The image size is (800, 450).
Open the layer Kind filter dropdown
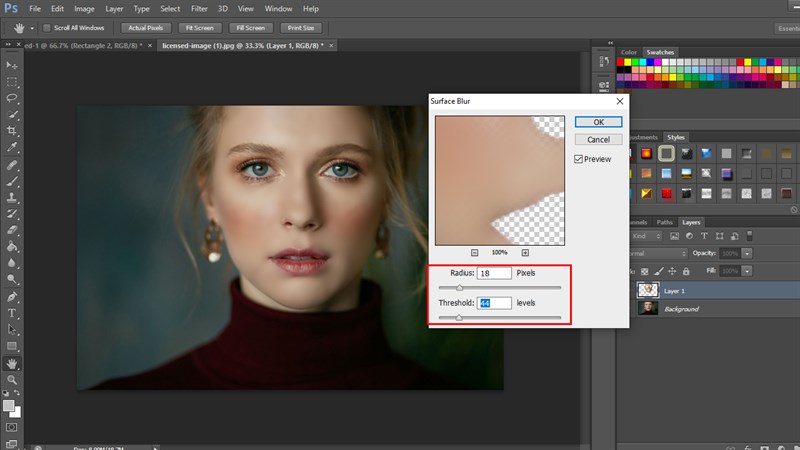point(646,236)
